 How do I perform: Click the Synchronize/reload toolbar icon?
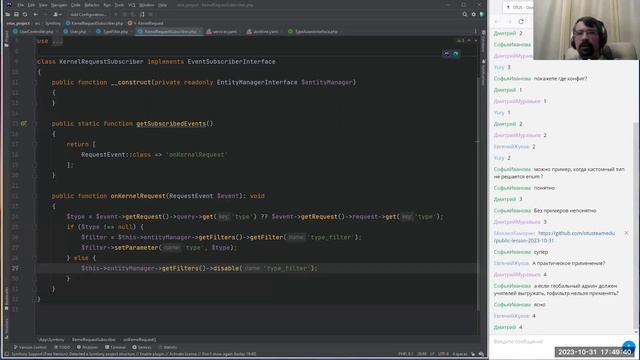[25, 14]
